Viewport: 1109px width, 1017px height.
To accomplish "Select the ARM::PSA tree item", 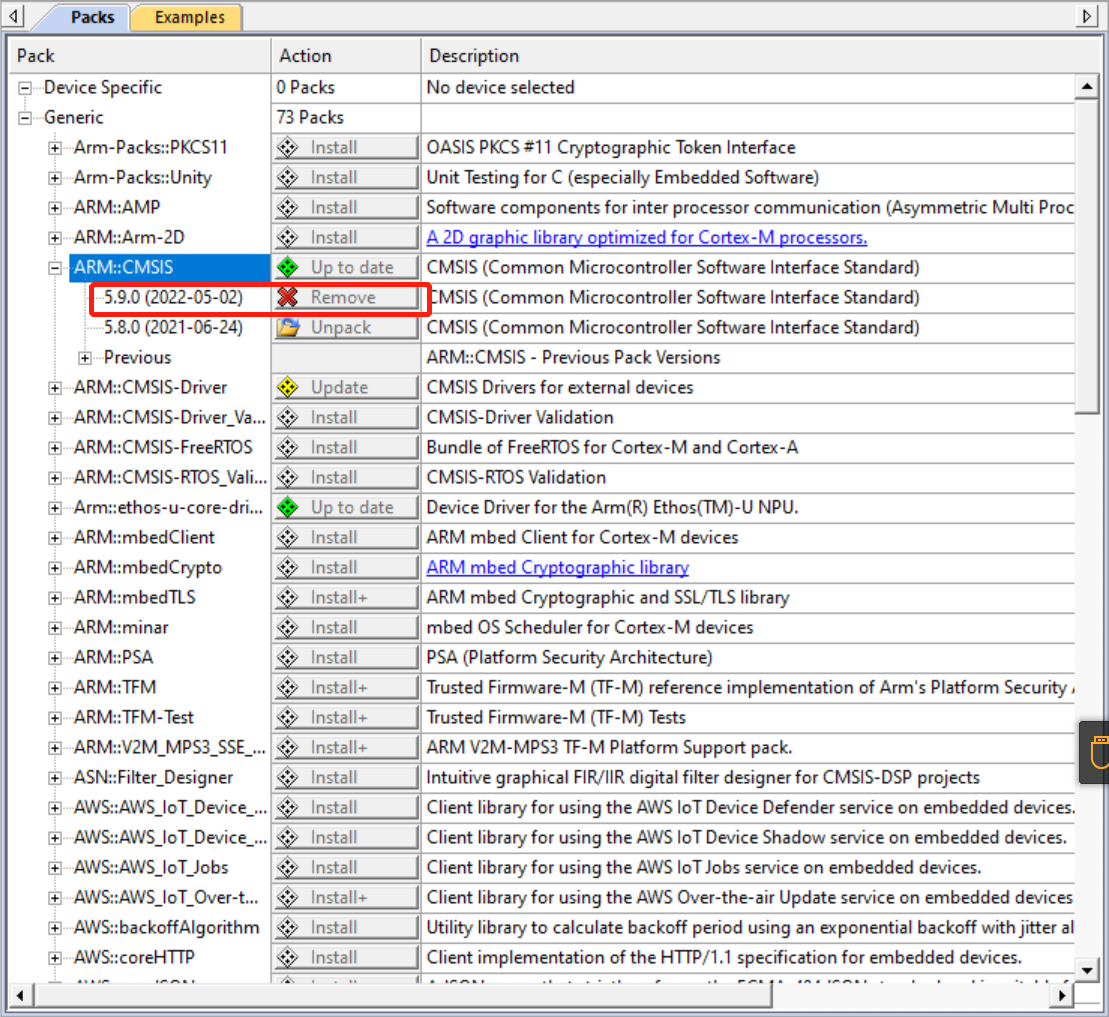I will point(113,658).
